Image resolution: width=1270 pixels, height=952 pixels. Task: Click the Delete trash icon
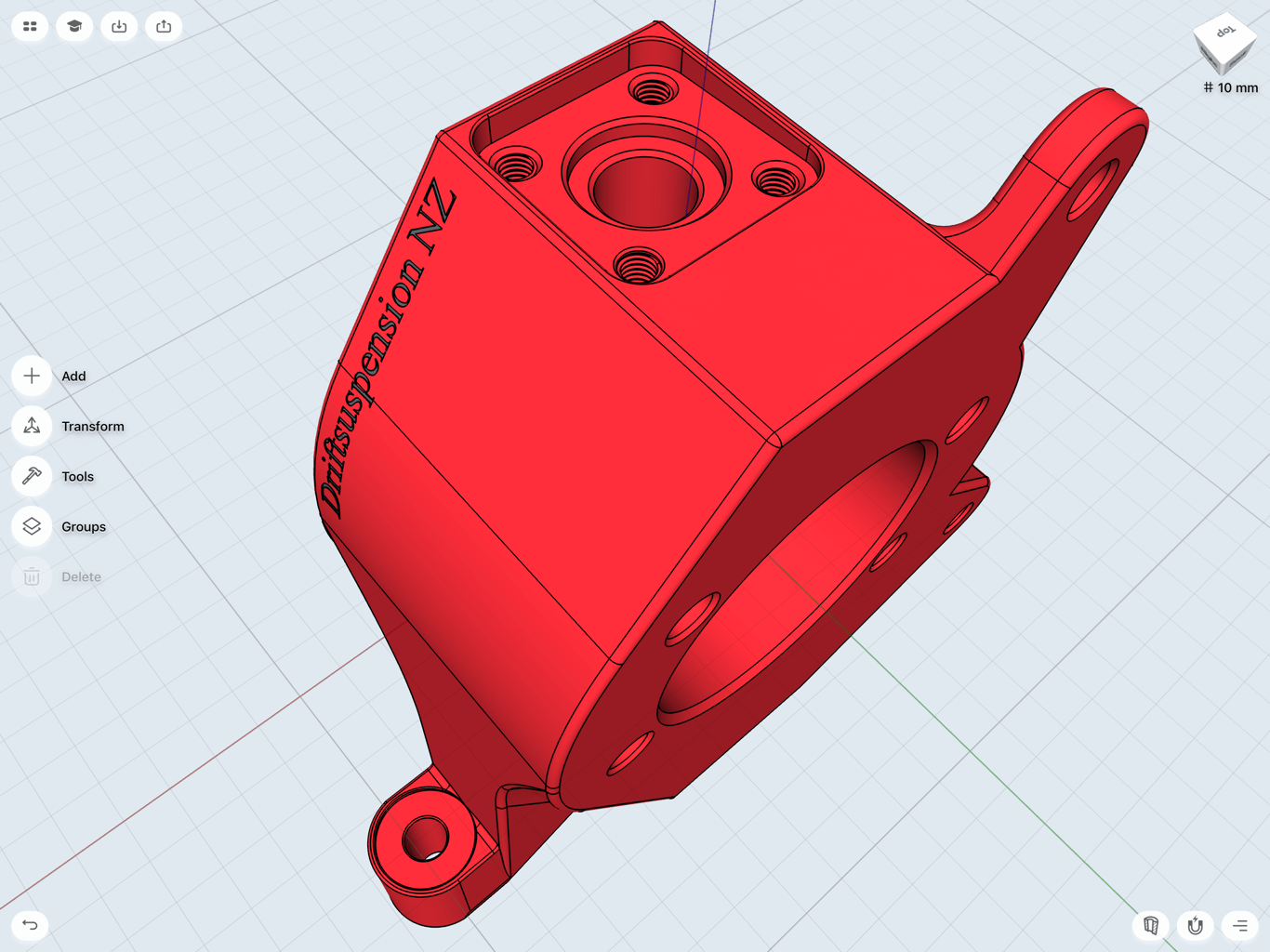tap(32, 576)
